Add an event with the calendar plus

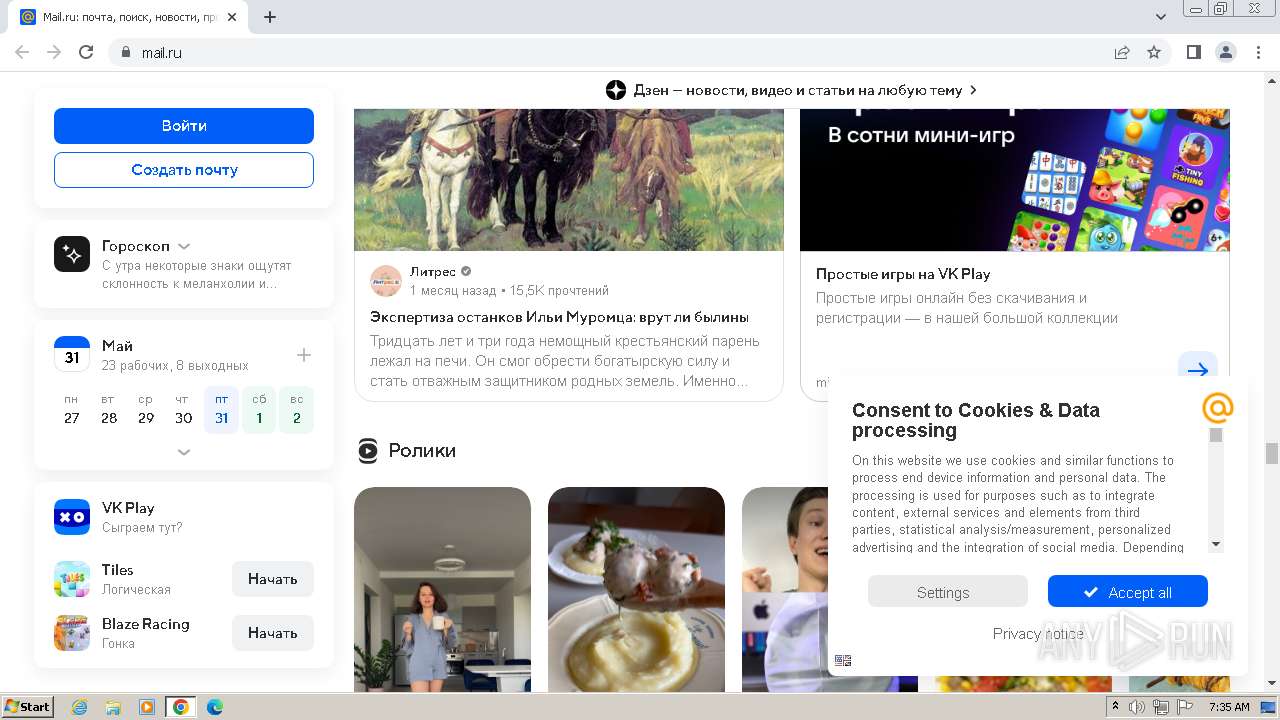pyautogui.click(x=304, y=355)
